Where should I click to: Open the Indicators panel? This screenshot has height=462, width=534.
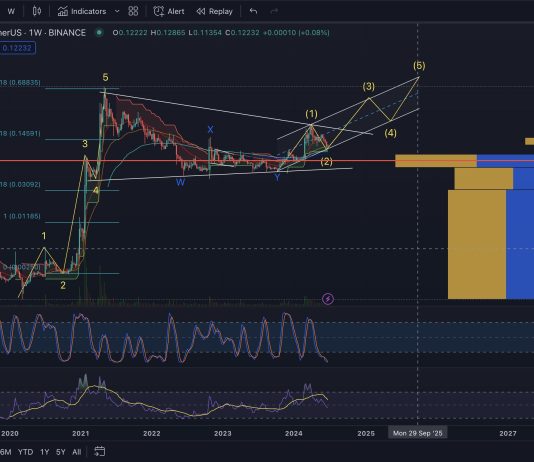82,11
